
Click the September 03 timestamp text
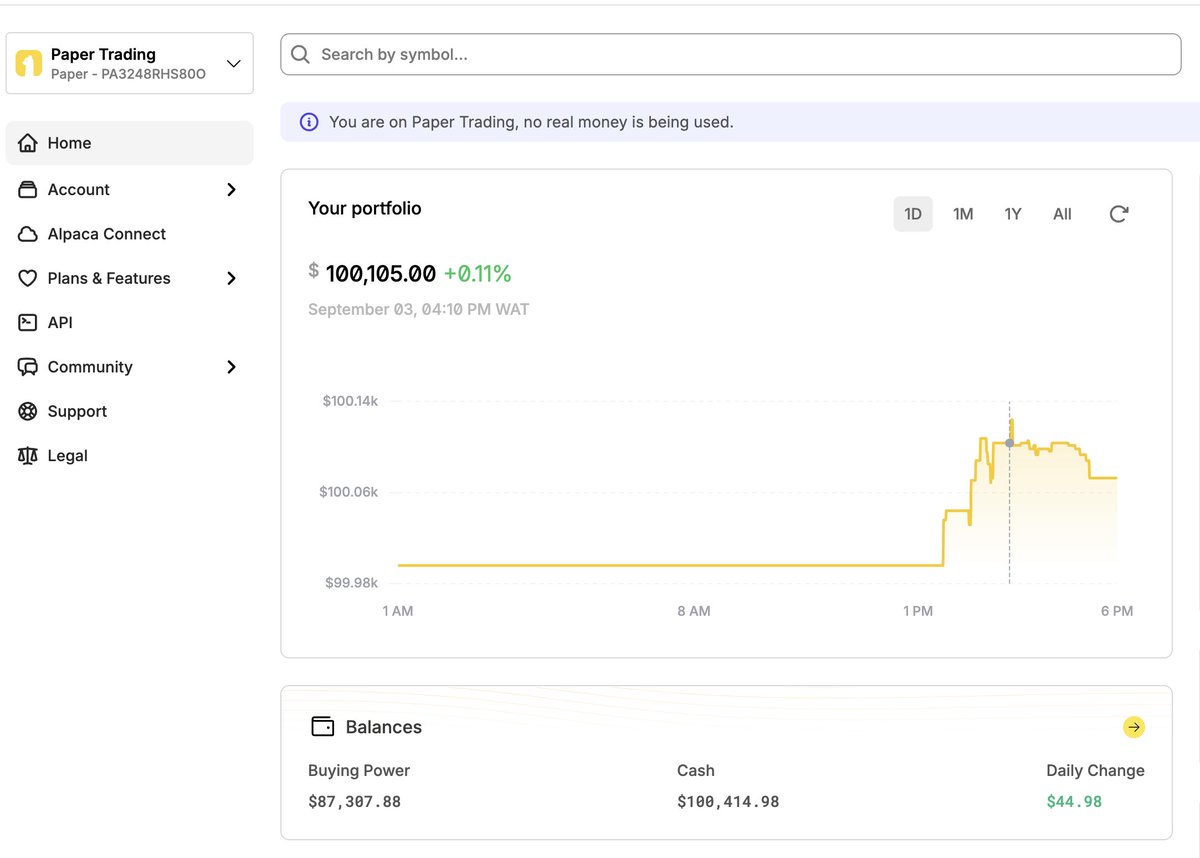pos(419,309)
